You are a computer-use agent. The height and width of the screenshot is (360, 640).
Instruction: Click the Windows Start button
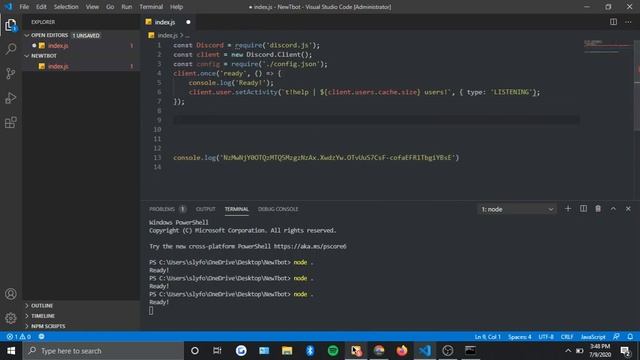coord(11,351)
